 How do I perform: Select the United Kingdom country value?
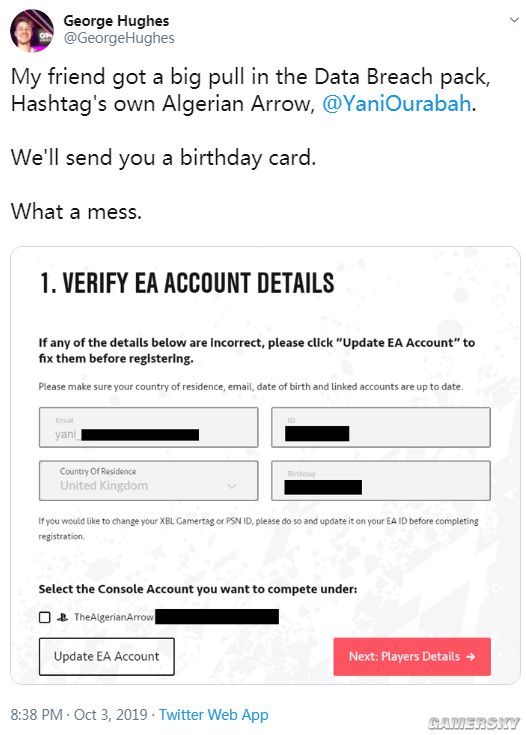pyautogui.click(x=104, y=486)
